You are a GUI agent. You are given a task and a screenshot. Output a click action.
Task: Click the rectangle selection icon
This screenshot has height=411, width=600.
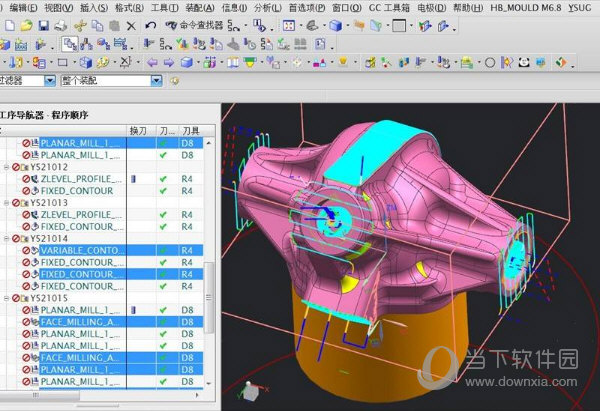(x=62, y=62)
